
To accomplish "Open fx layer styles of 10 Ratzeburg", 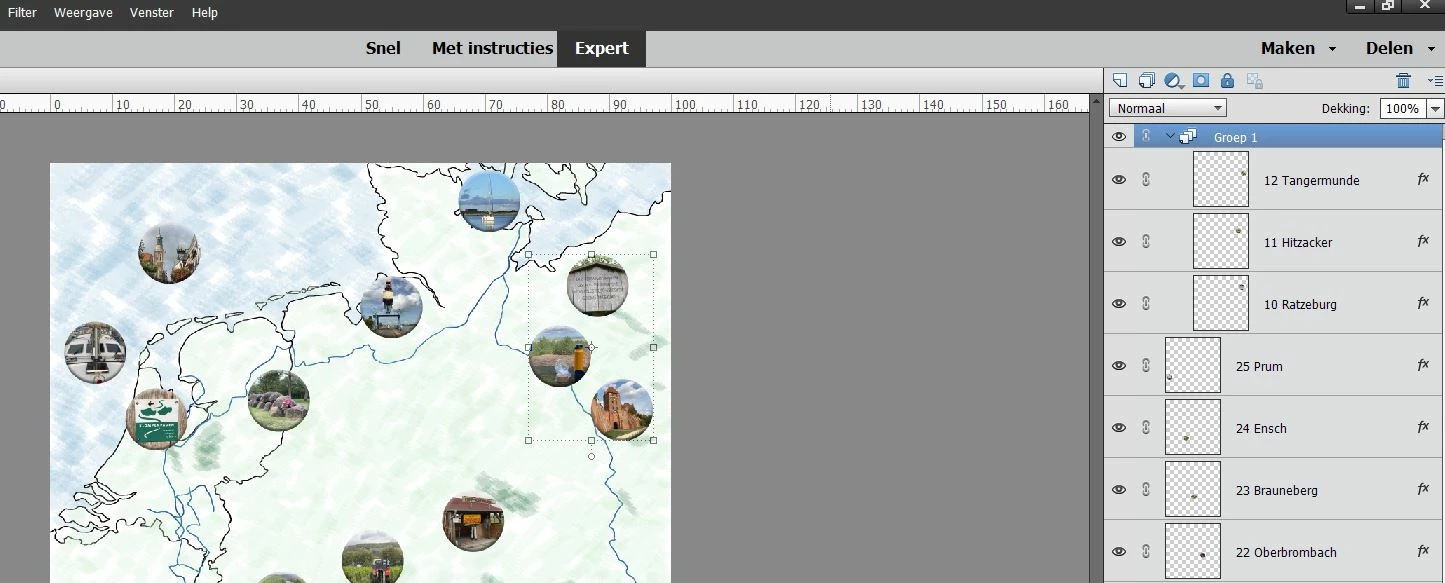I will [1423, 303].
